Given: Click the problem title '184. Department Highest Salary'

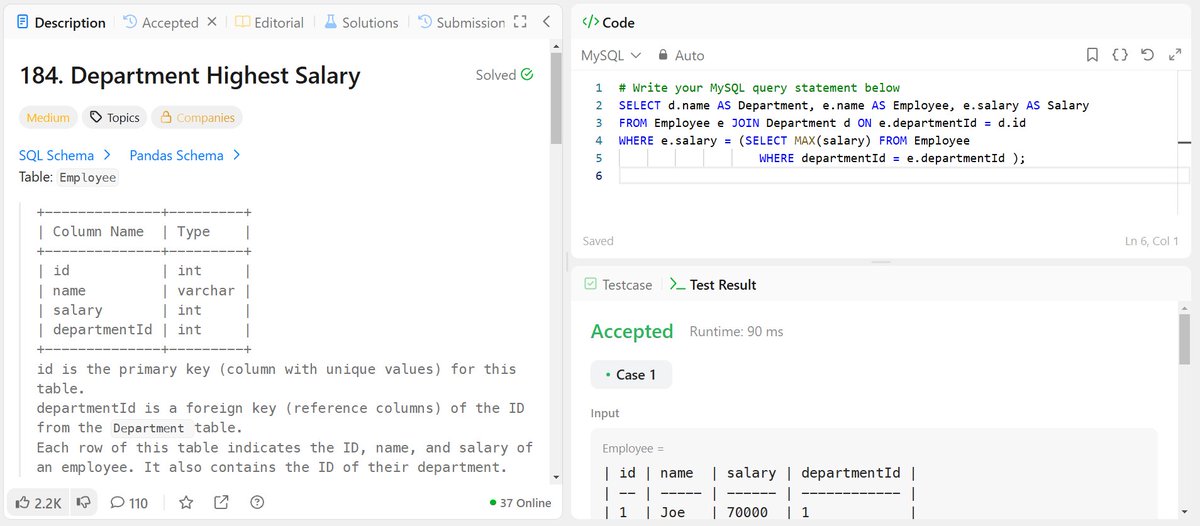Looking at the screenshot, I should 190,76.
